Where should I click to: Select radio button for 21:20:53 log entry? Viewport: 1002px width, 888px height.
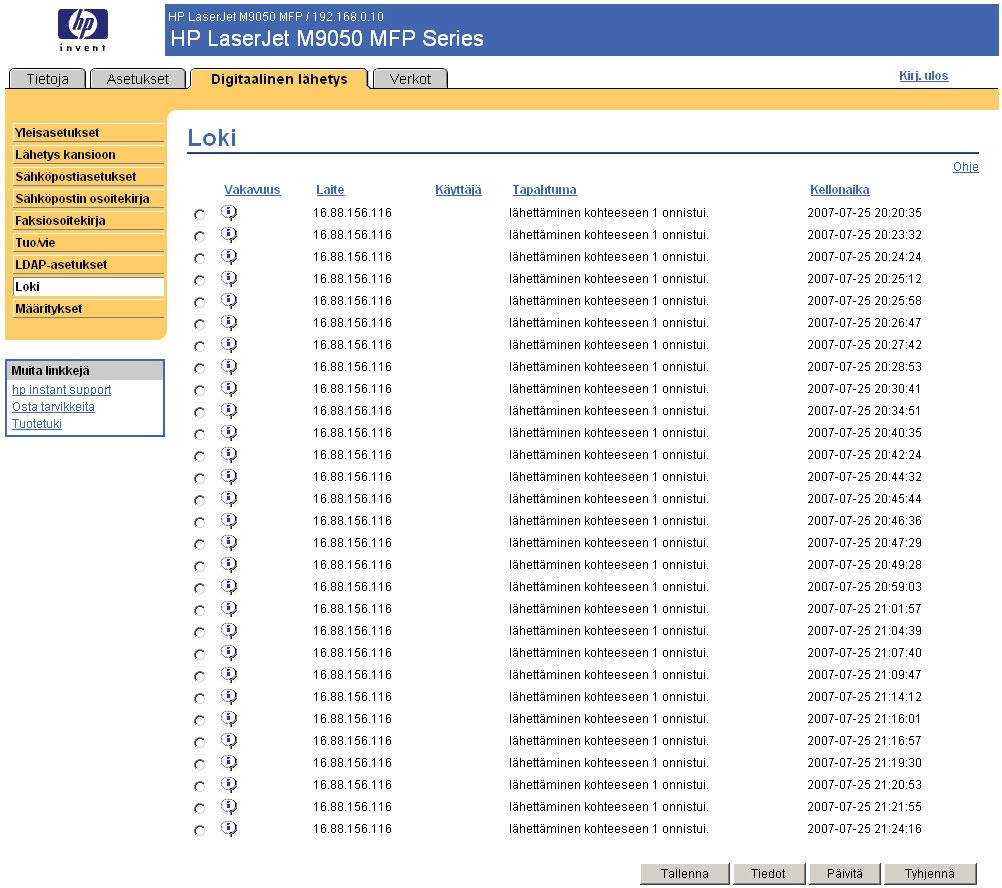[x=199, y=786]
